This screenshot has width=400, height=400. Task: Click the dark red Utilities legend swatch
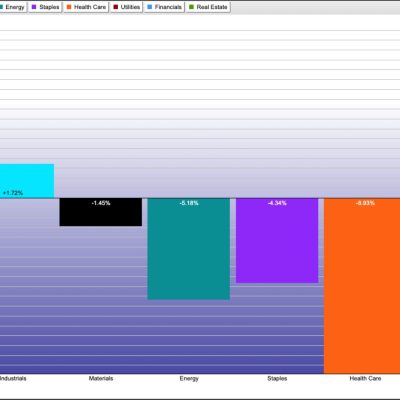click(x=116, y=7)
